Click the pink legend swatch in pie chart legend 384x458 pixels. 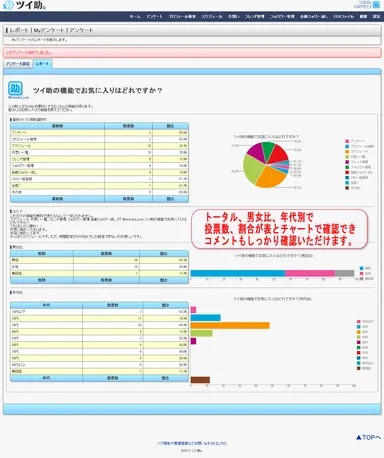[347, 141]
